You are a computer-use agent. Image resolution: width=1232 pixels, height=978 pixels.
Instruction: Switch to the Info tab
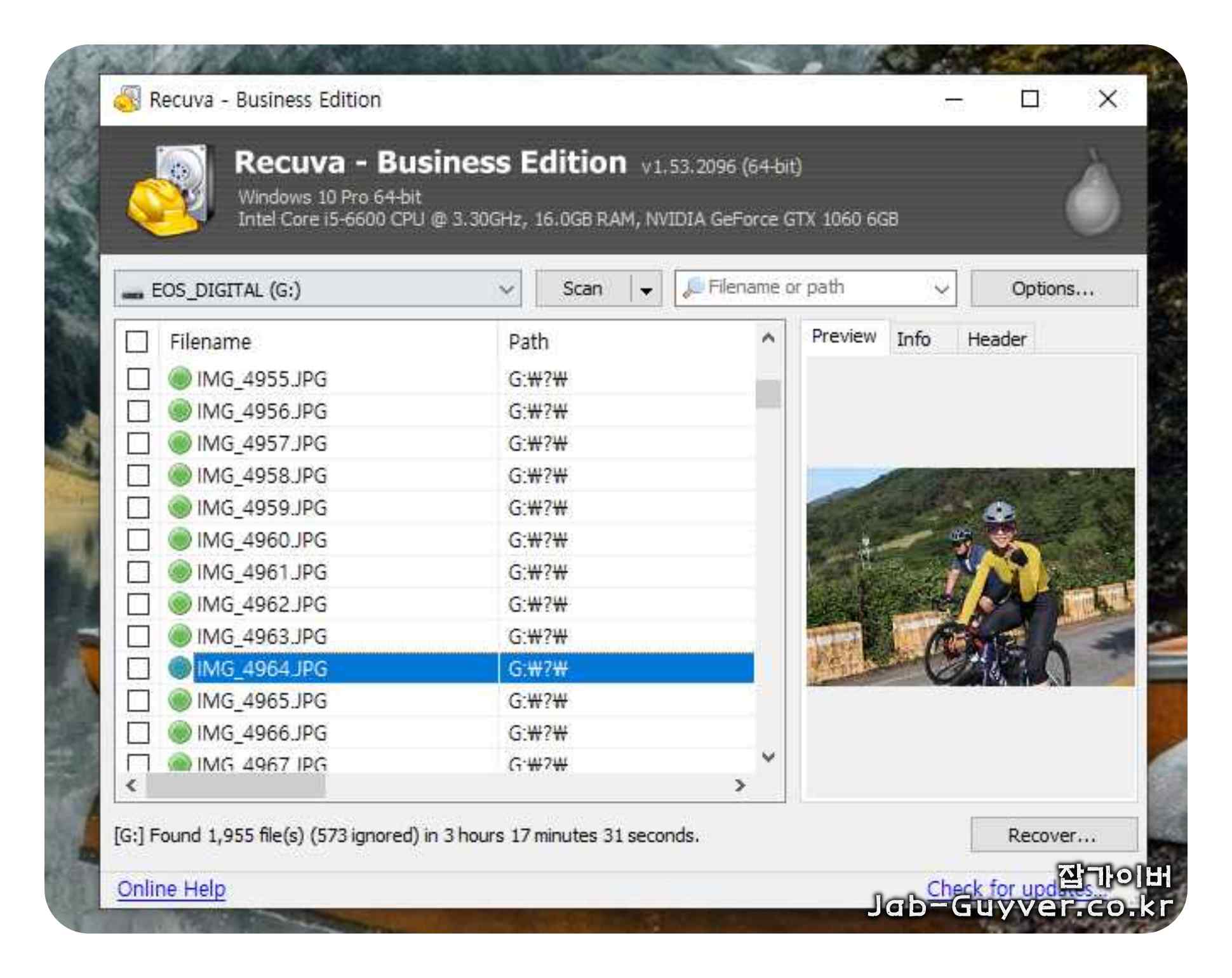point(913,339)
